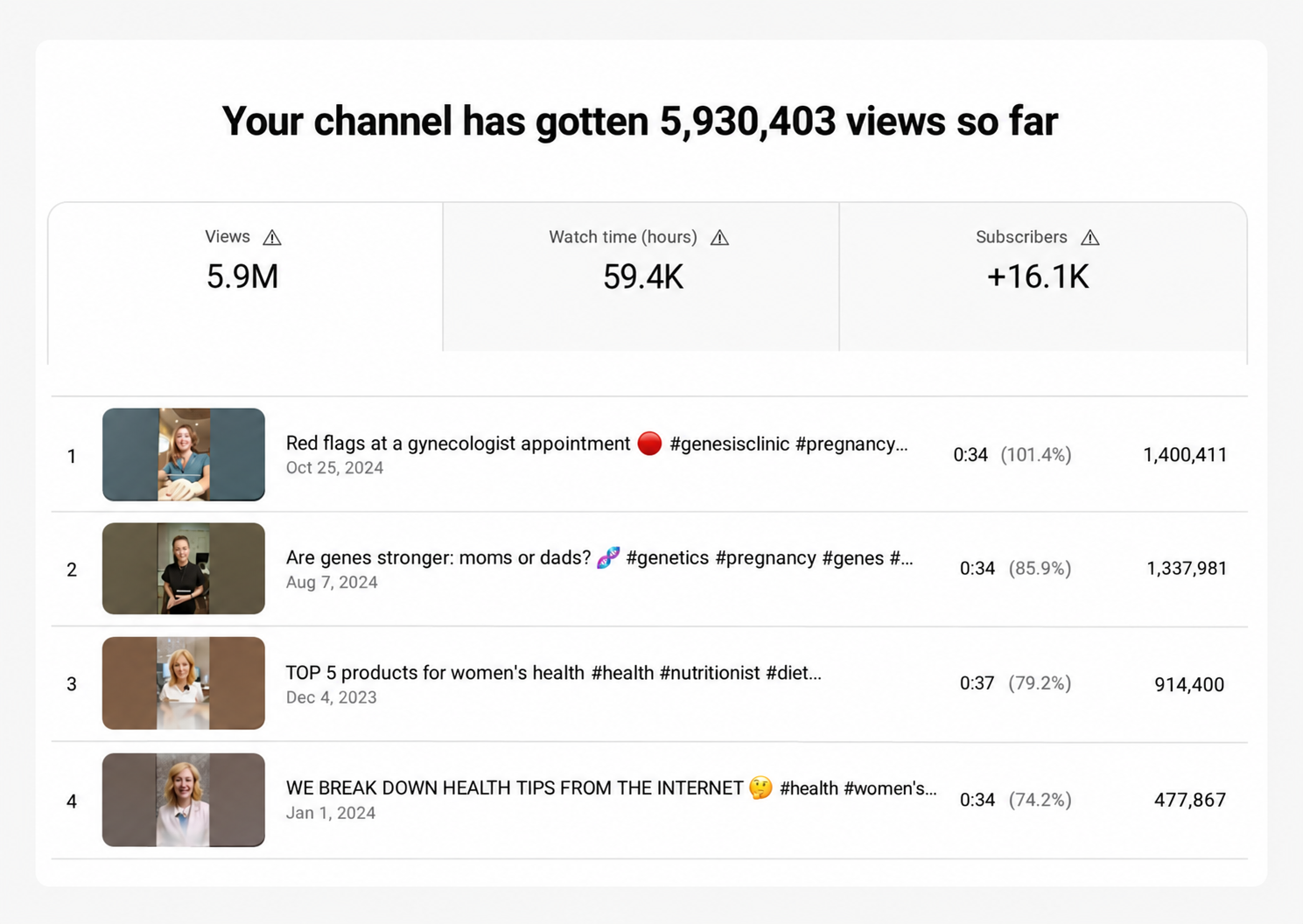Image resolution: width=1303 pixels, height=924 pixels.
Task: Click the '5.9M' views value
Action: [242, 276]
